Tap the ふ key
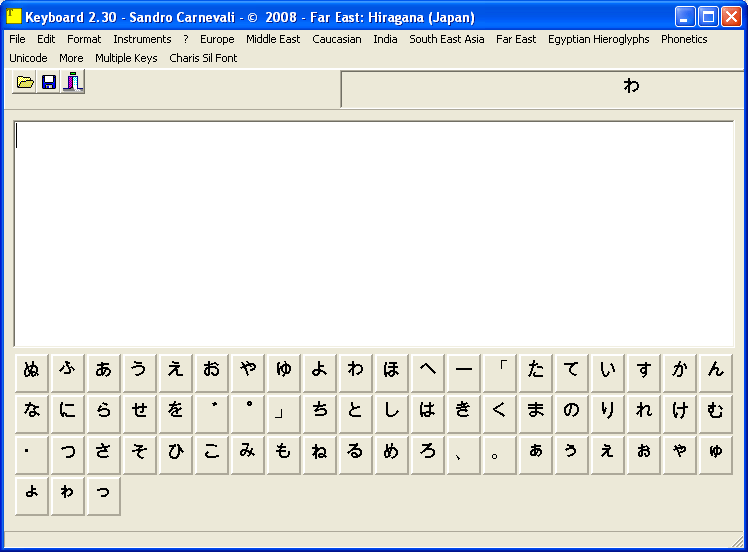 (67, 373)
